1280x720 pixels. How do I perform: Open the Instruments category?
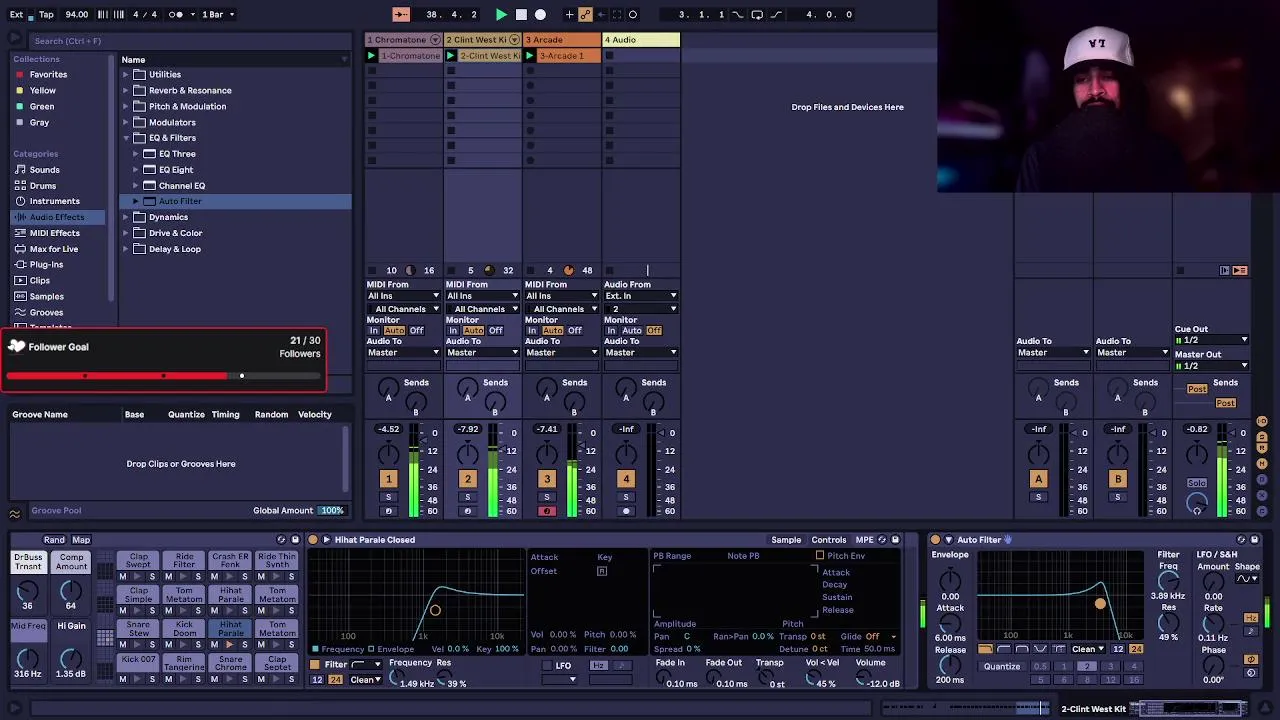54,201
